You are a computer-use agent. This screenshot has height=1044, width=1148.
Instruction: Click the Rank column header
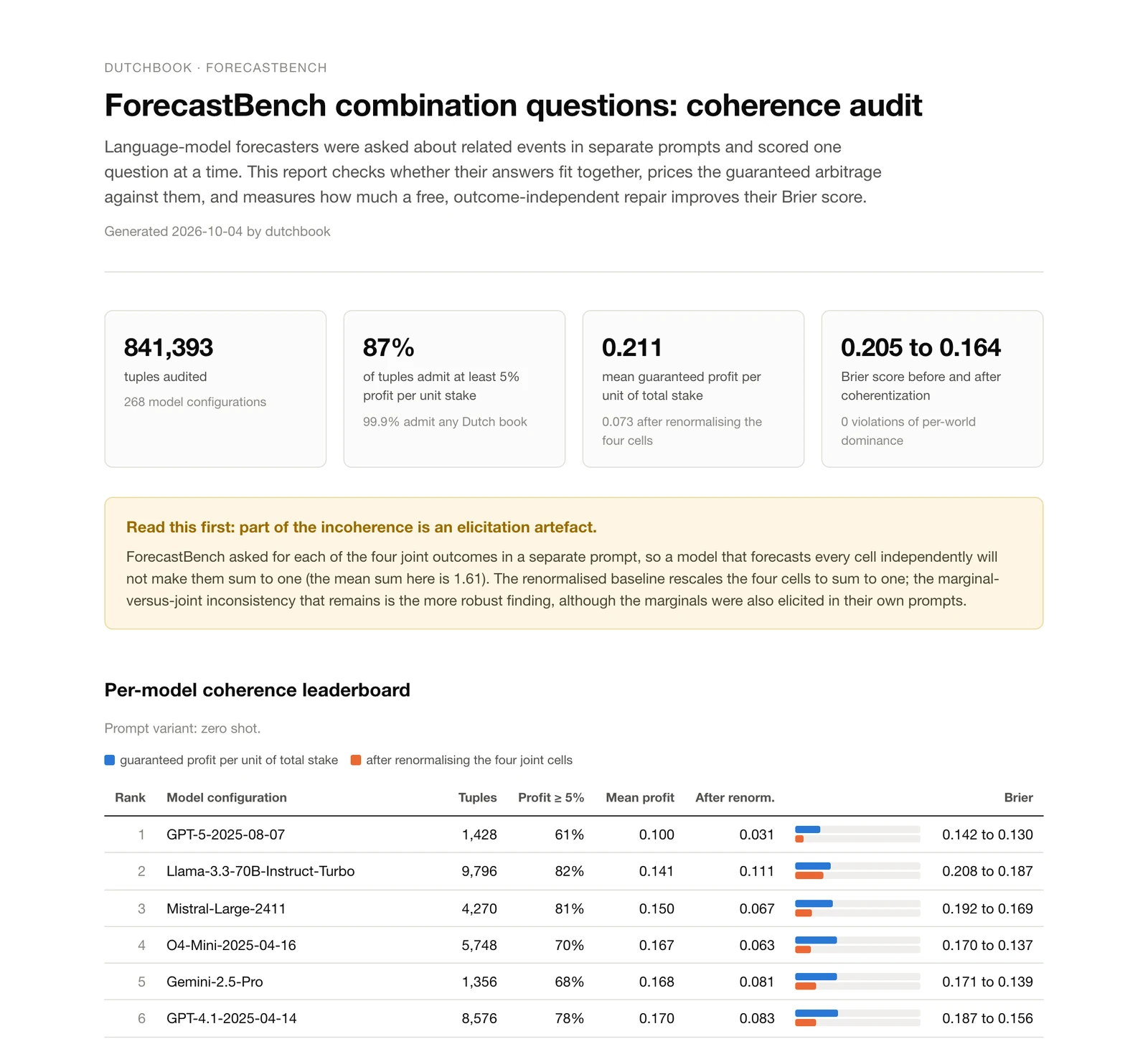click(130, 797)
